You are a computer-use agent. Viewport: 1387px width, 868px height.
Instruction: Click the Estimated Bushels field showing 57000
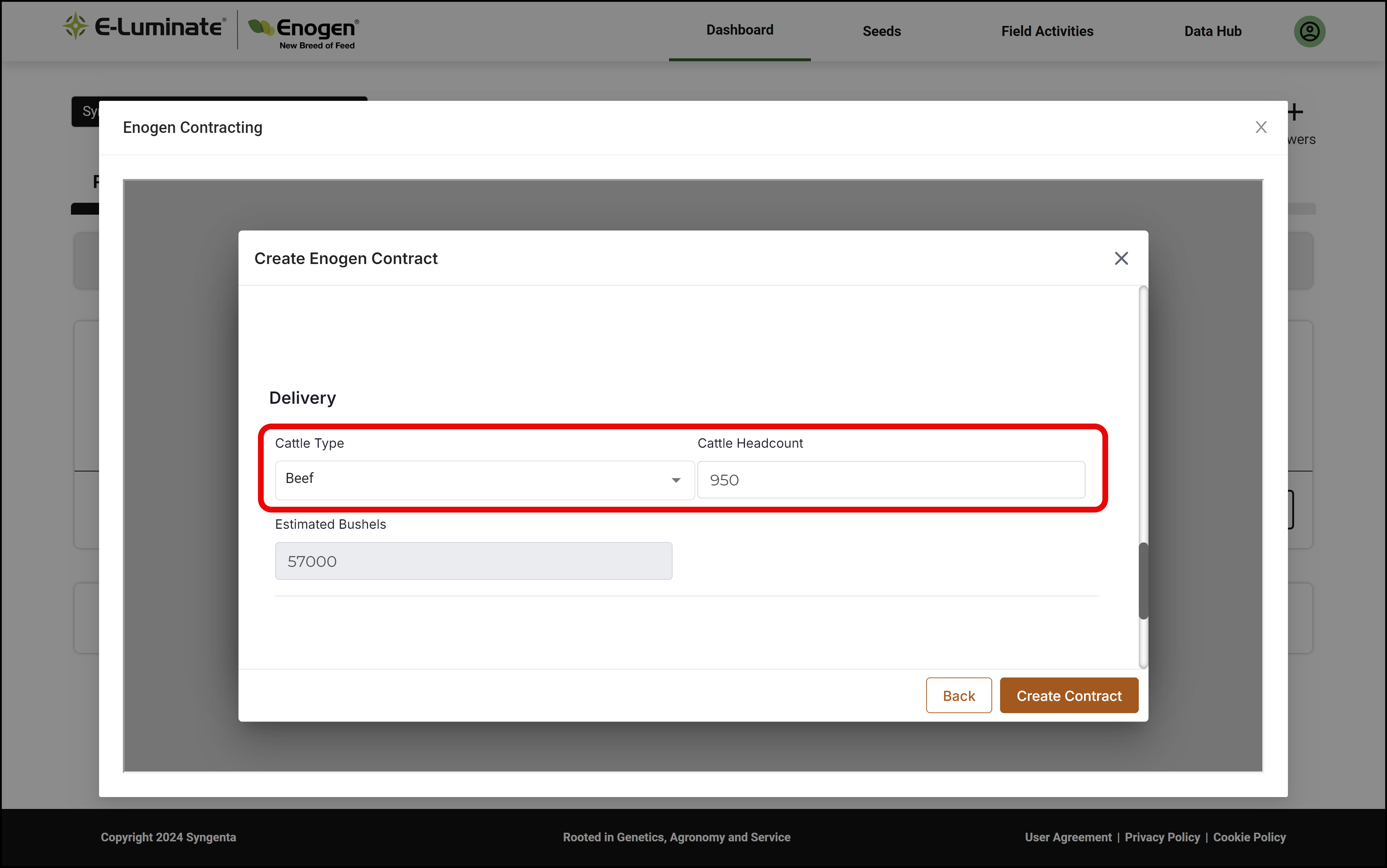[x=473, y=561]
